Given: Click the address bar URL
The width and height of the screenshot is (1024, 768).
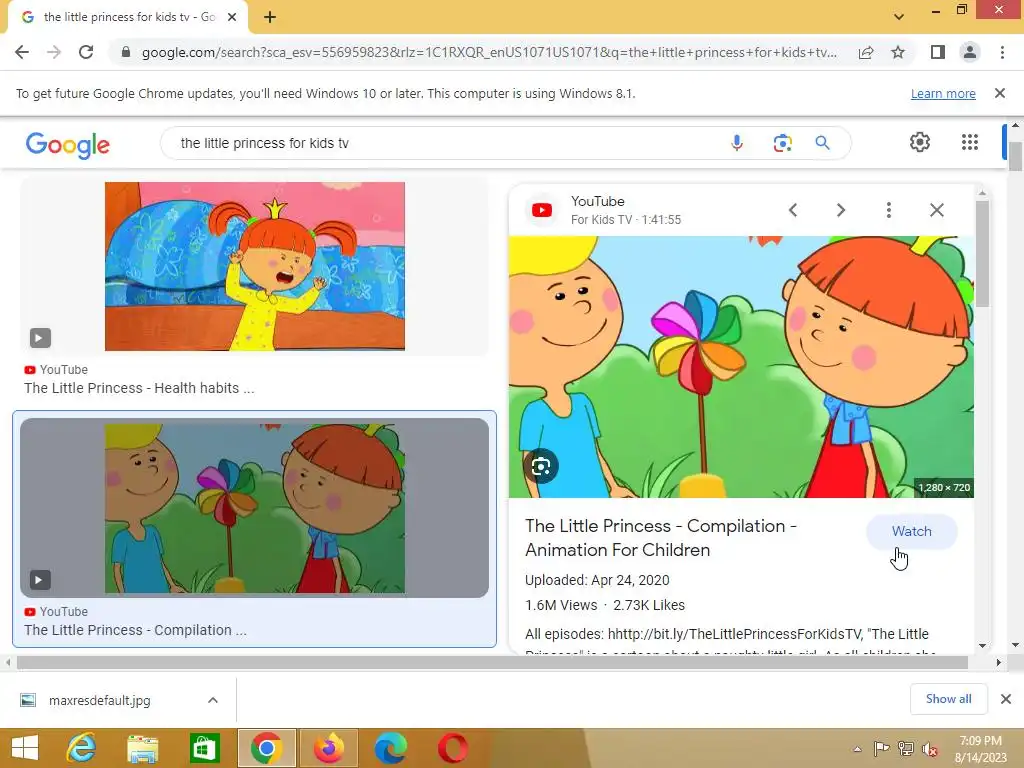Looking at the screenshot, I should (488, 52).
